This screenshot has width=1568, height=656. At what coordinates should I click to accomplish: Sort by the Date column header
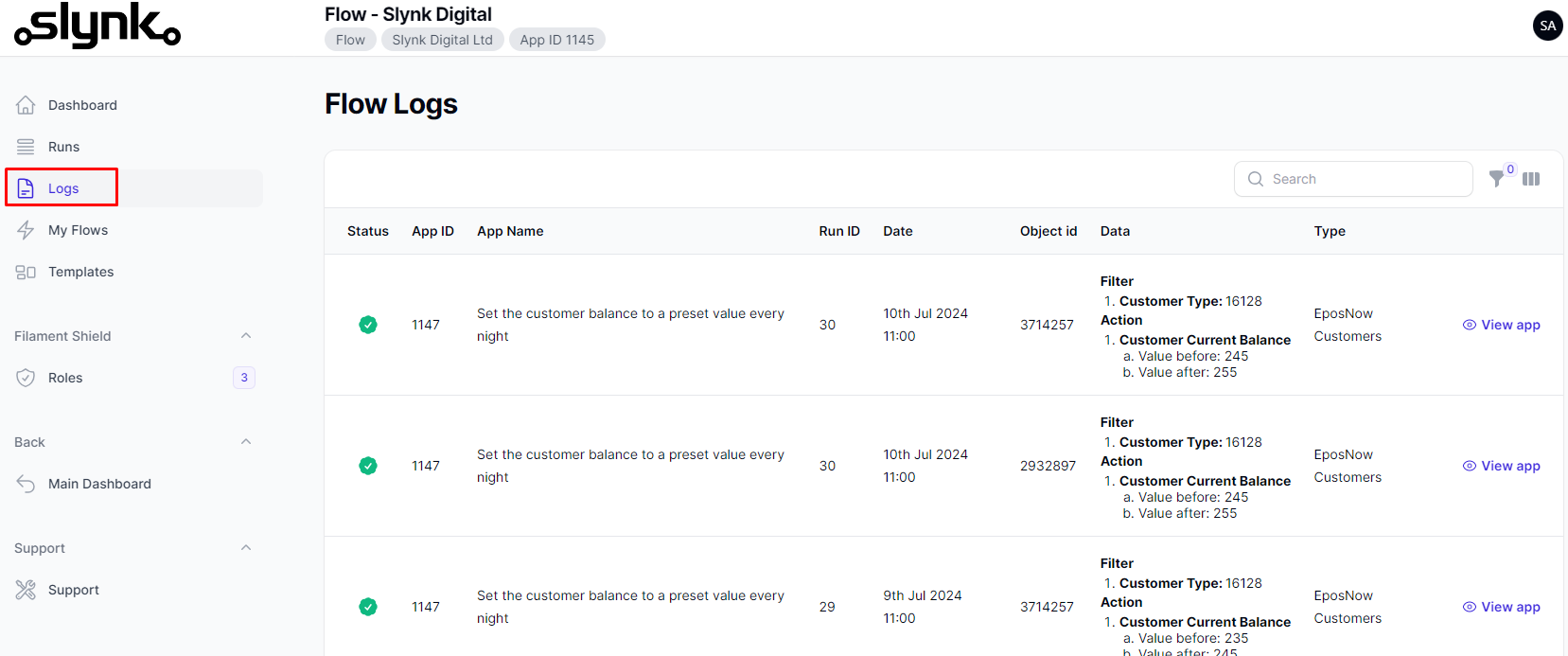click(898, 231)
